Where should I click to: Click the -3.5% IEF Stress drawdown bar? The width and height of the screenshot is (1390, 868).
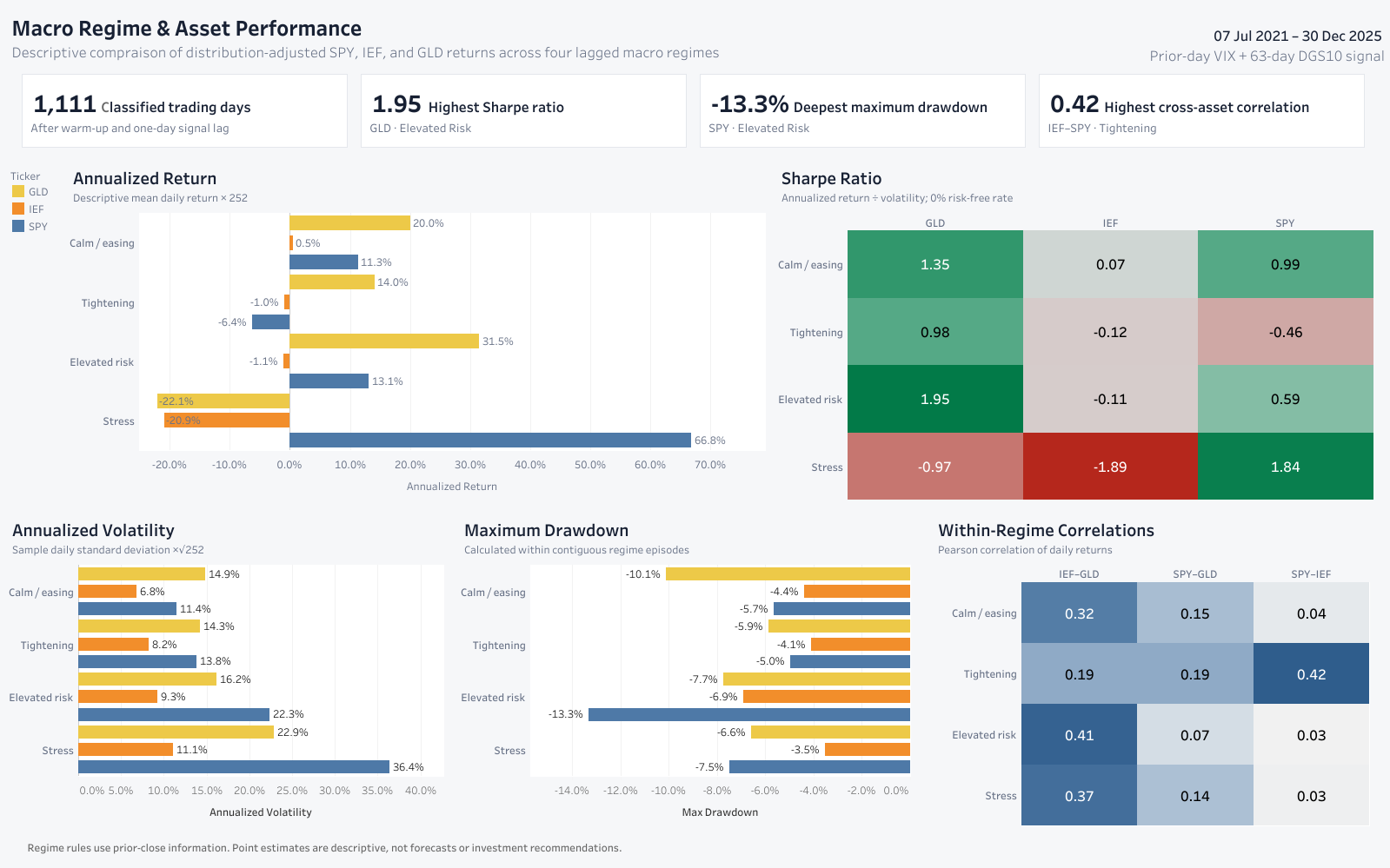(868, 750)
